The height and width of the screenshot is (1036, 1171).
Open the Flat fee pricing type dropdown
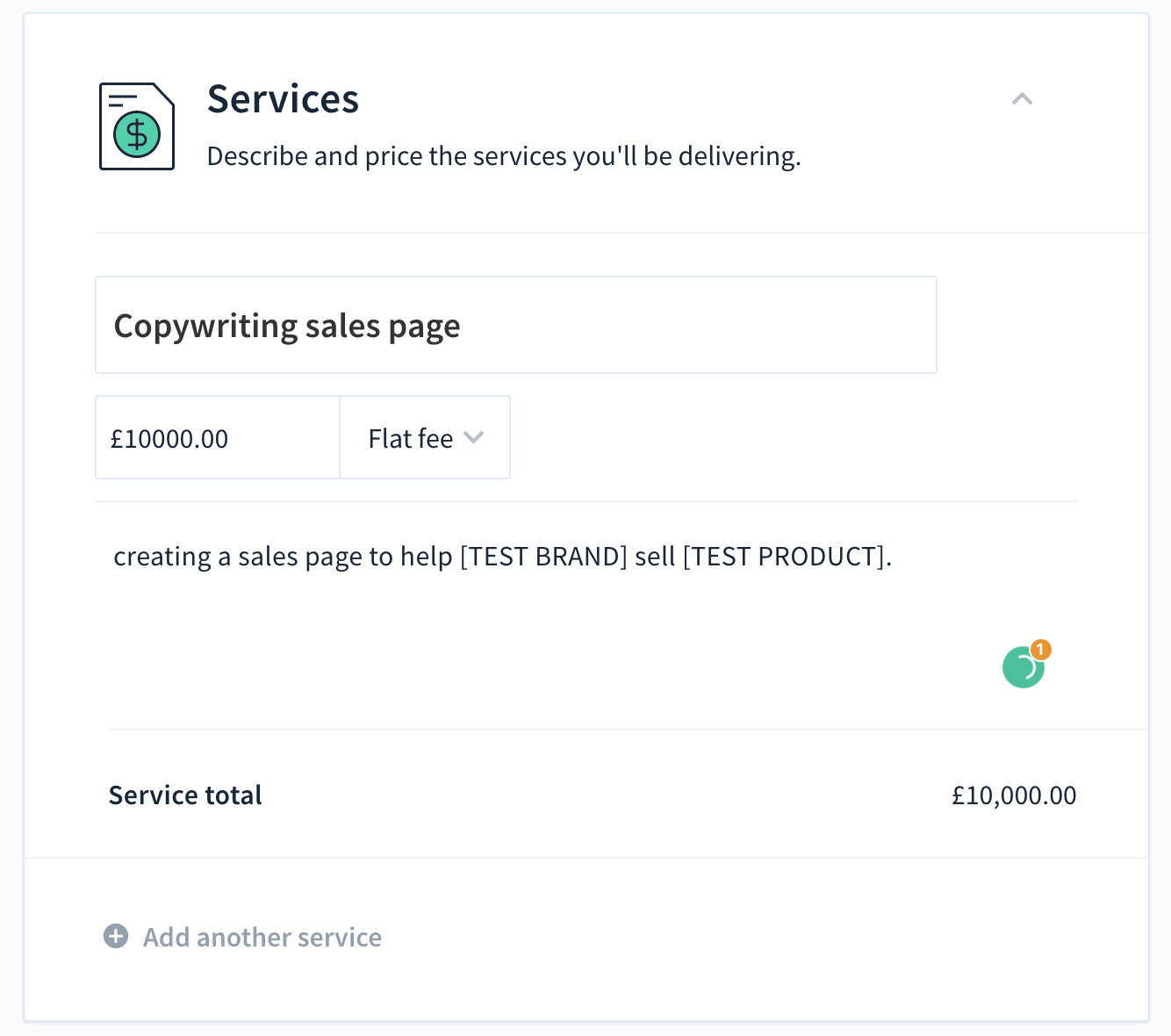(425, 437)
